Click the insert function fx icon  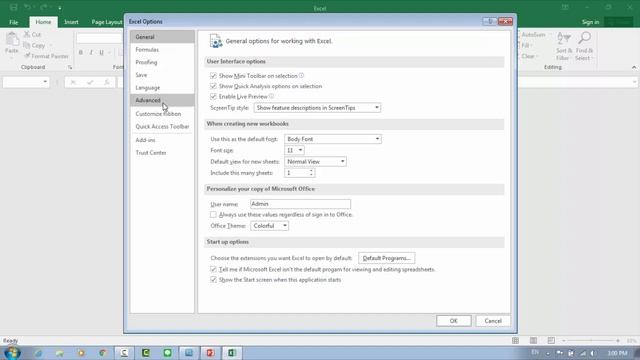point(107,82)
